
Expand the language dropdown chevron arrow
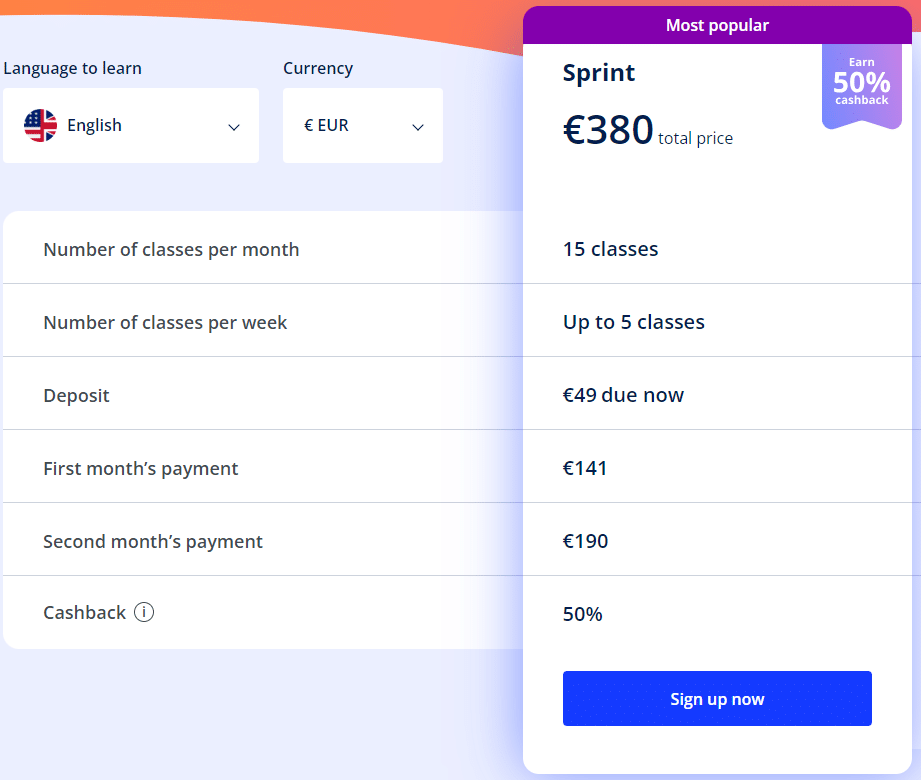(x=234, y=127)
